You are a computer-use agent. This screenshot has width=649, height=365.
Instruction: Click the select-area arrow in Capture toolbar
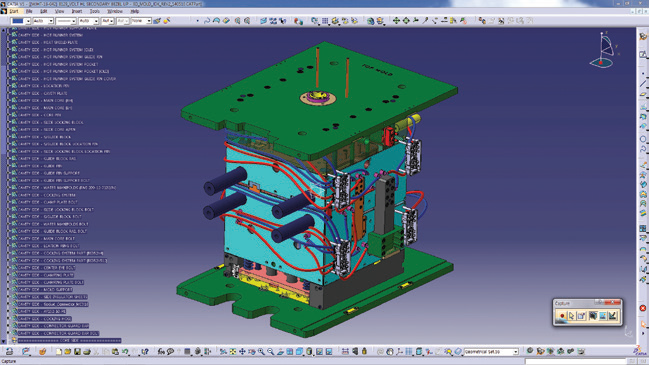[x=572, y=316]
